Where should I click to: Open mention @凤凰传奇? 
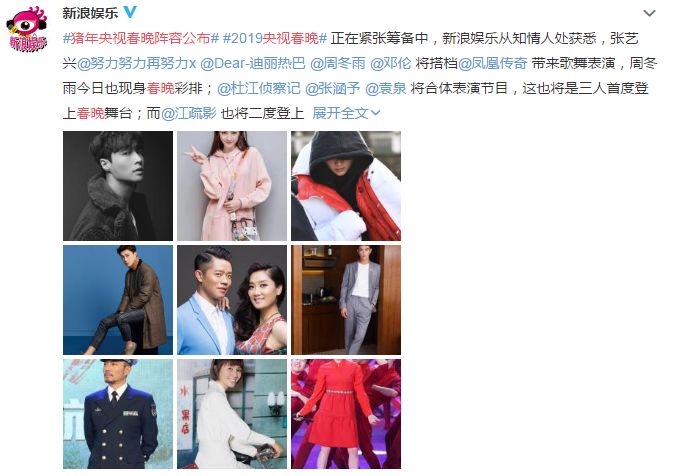point(492,63)
